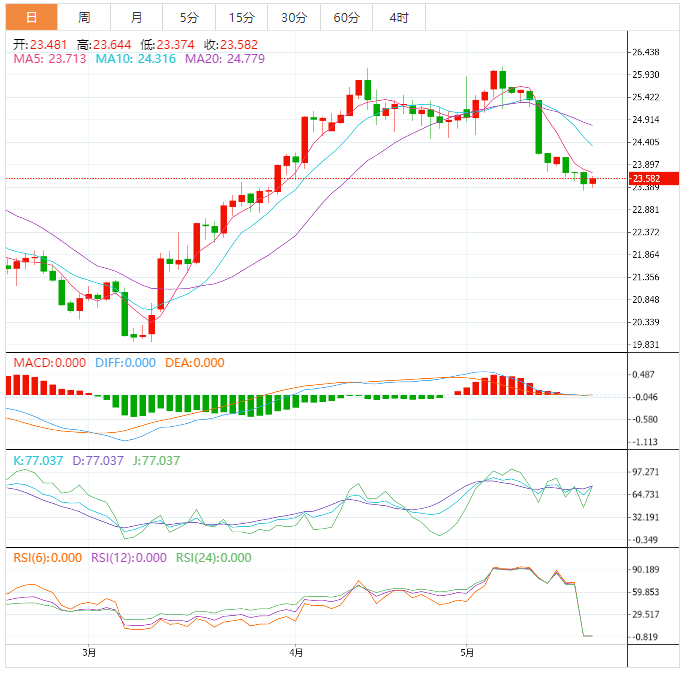Click the 25.930 price axis value
Image resolution: width=688 pixels, height=675 pixels.
(x=645, y=75)
